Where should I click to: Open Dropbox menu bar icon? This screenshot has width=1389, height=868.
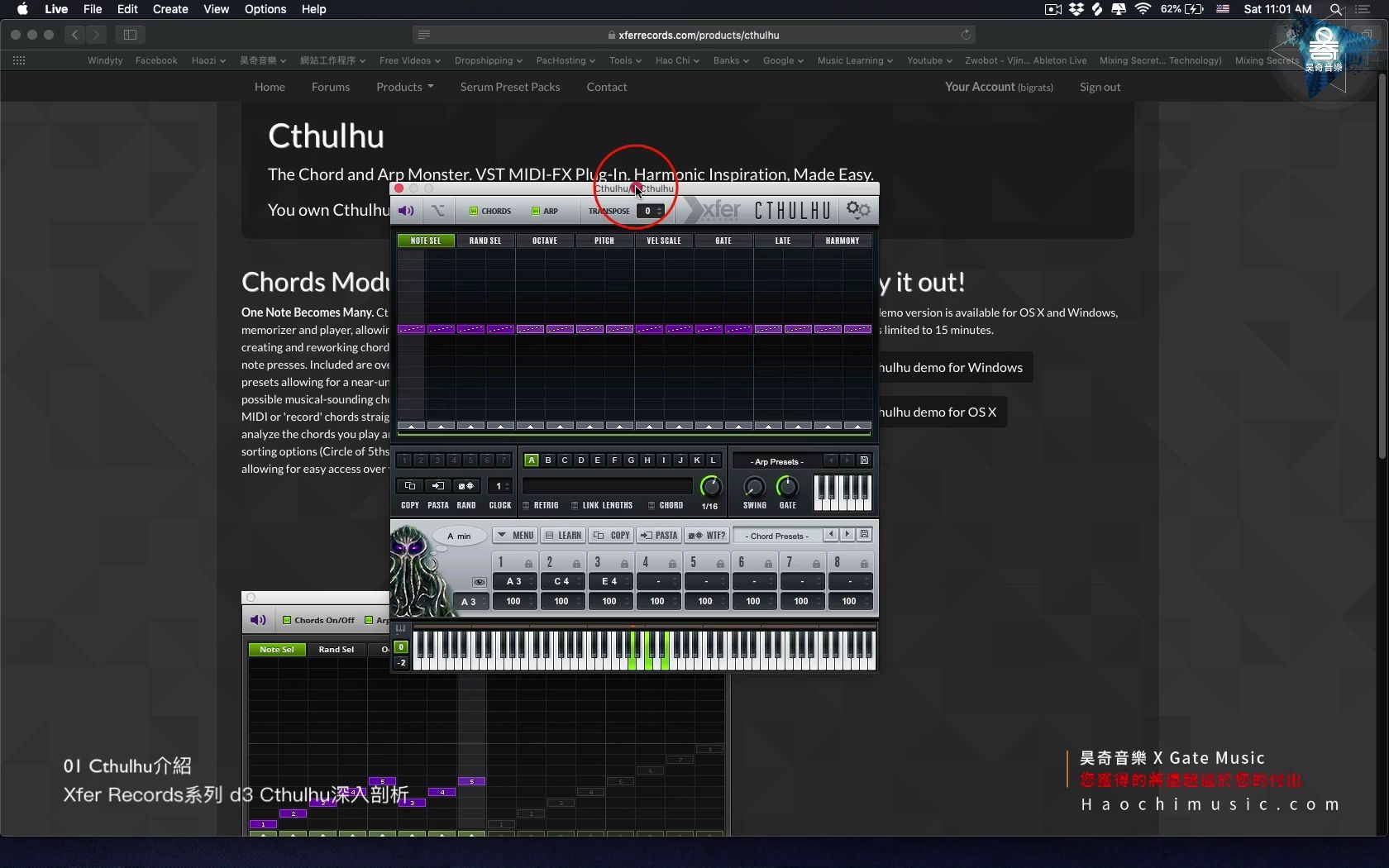[1076, 9]
